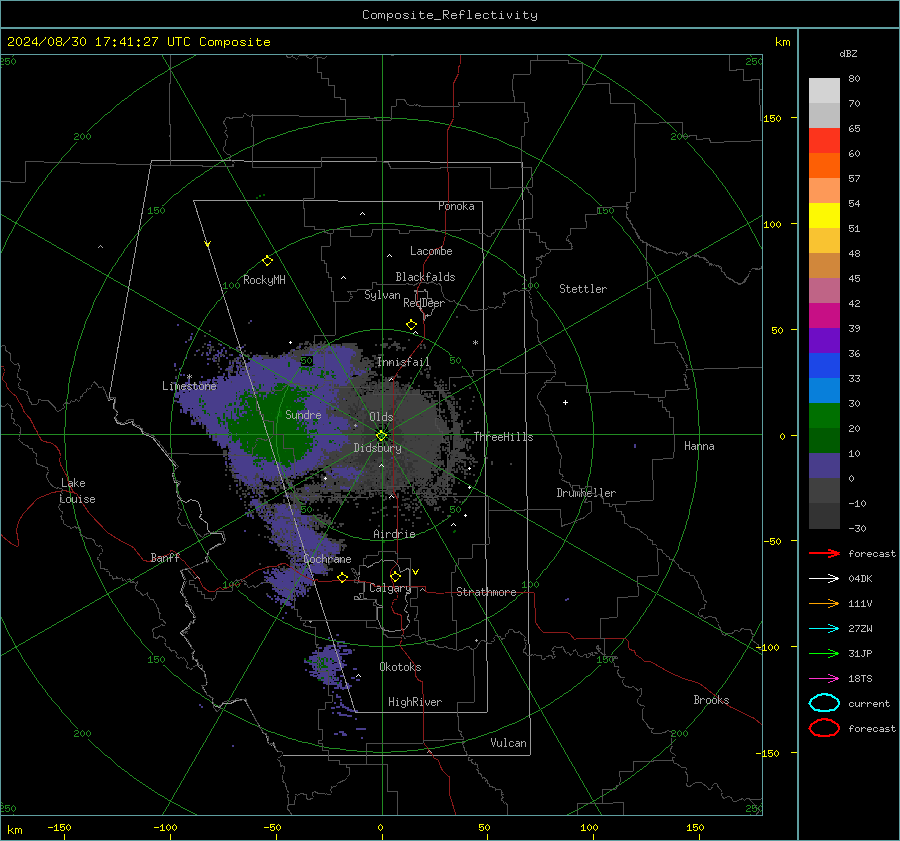
Task: Click the green 31JP arrow legend icon
Action: (824, 653)
